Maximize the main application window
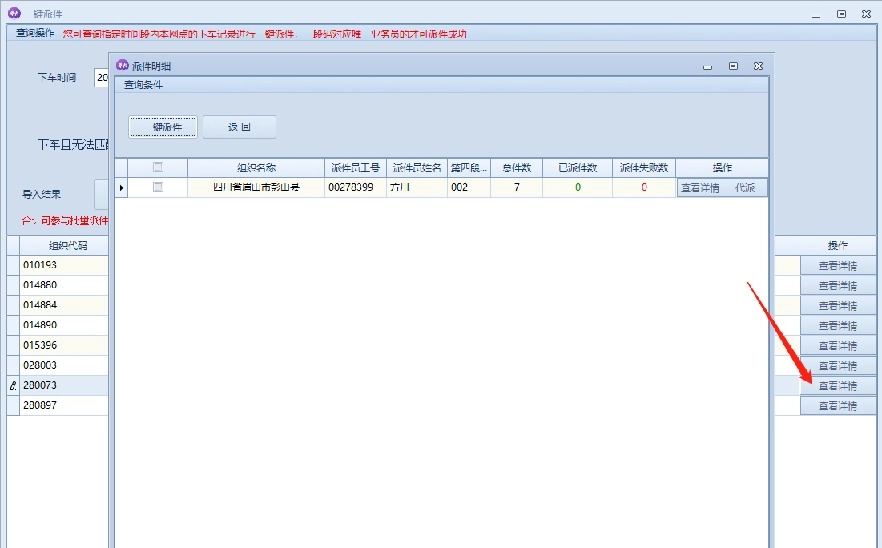The height and width of the screenshot is (548, 882). click(x=841, y=13)
